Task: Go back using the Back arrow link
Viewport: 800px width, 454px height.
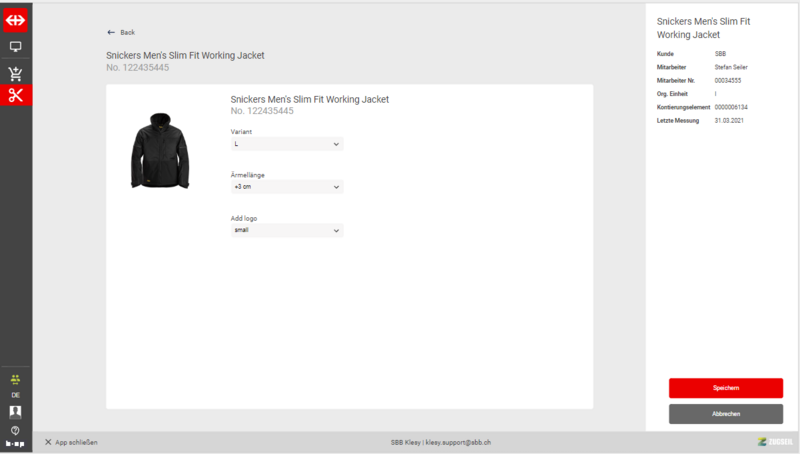Action: click(121, 32)
